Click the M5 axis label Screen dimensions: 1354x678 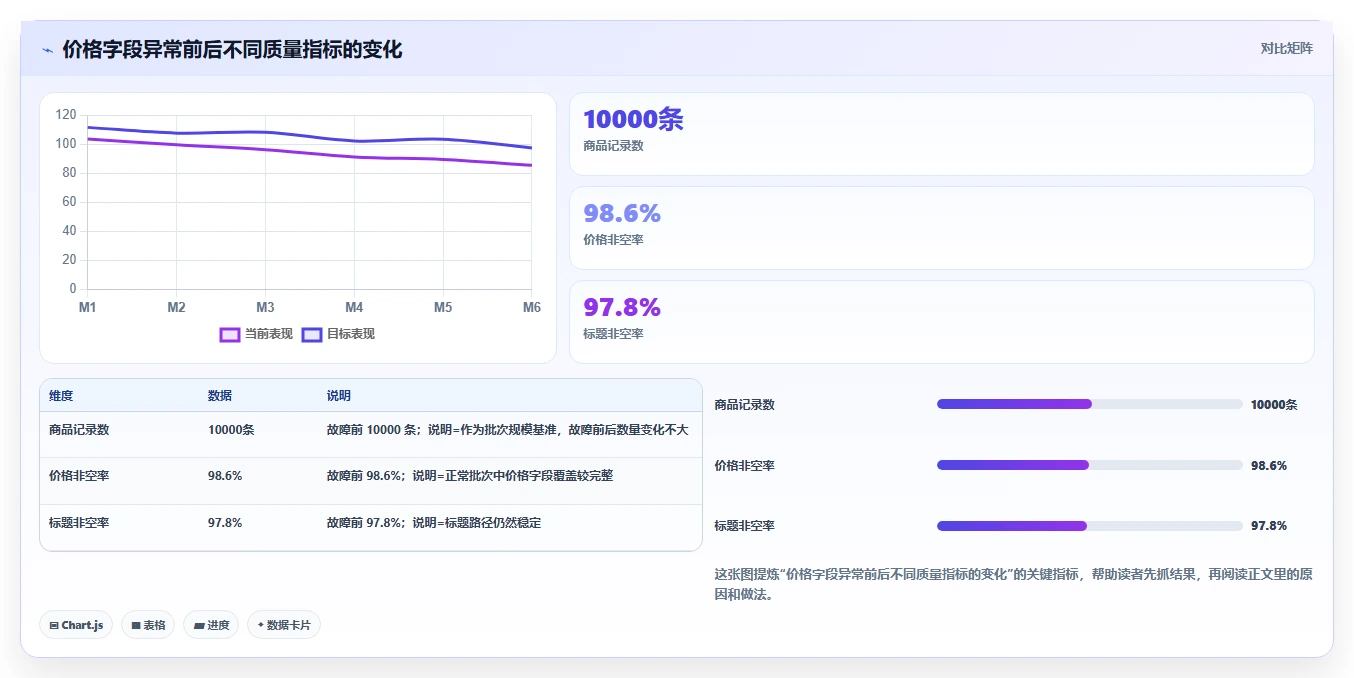click(443, 307)
